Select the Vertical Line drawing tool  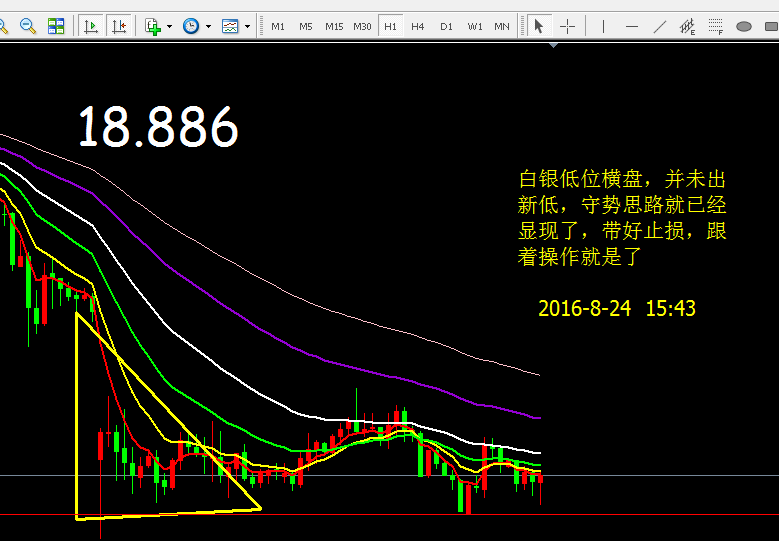(603, 26)
